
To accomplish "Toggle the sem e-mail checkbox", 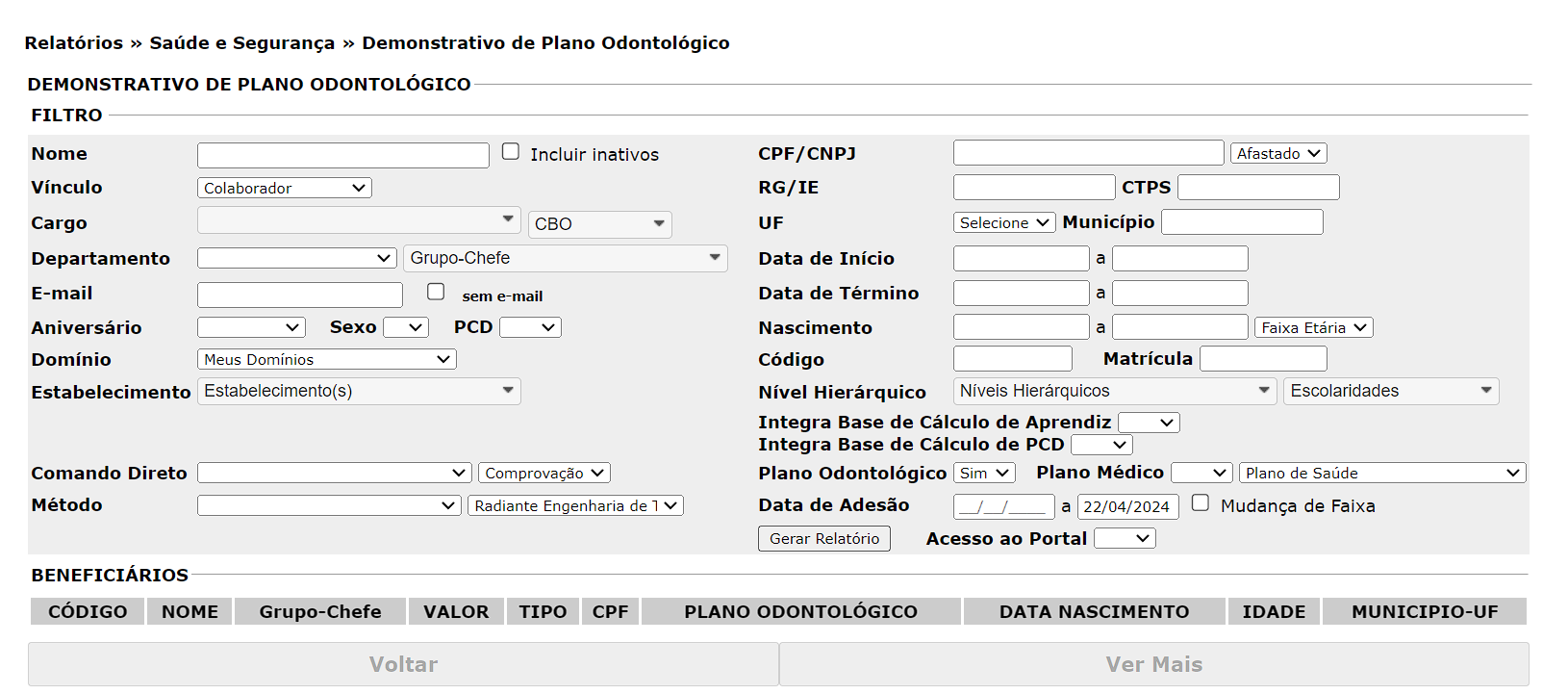I will pyautogui.click(x=436, y=292).
